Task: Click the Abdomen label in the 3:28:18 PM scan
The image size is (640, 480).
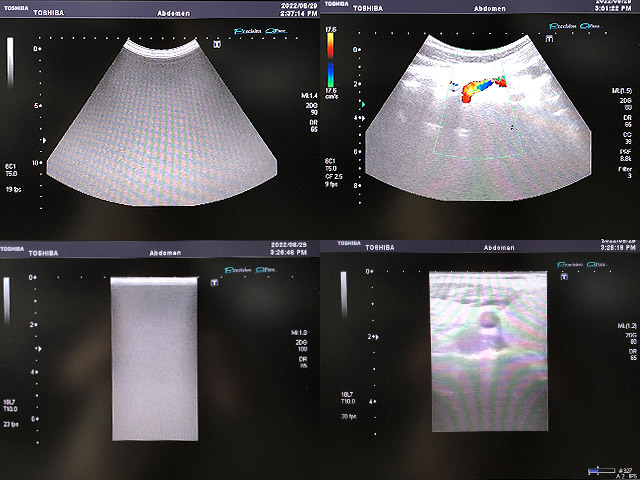Action: point(499,247)
